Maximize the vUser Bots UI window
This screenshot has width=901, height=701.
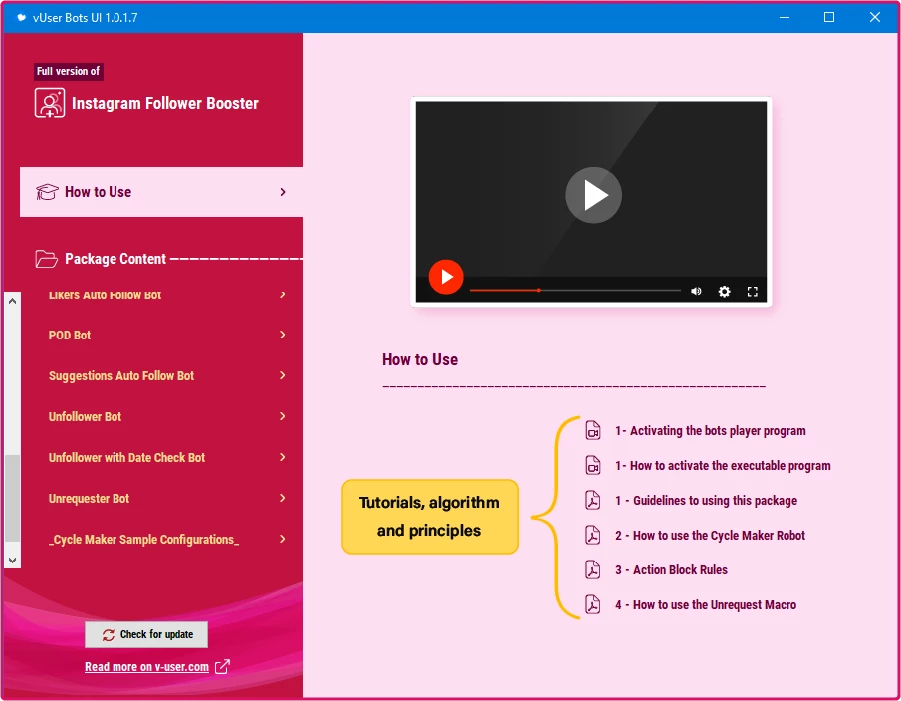click(x=829, y=17)
